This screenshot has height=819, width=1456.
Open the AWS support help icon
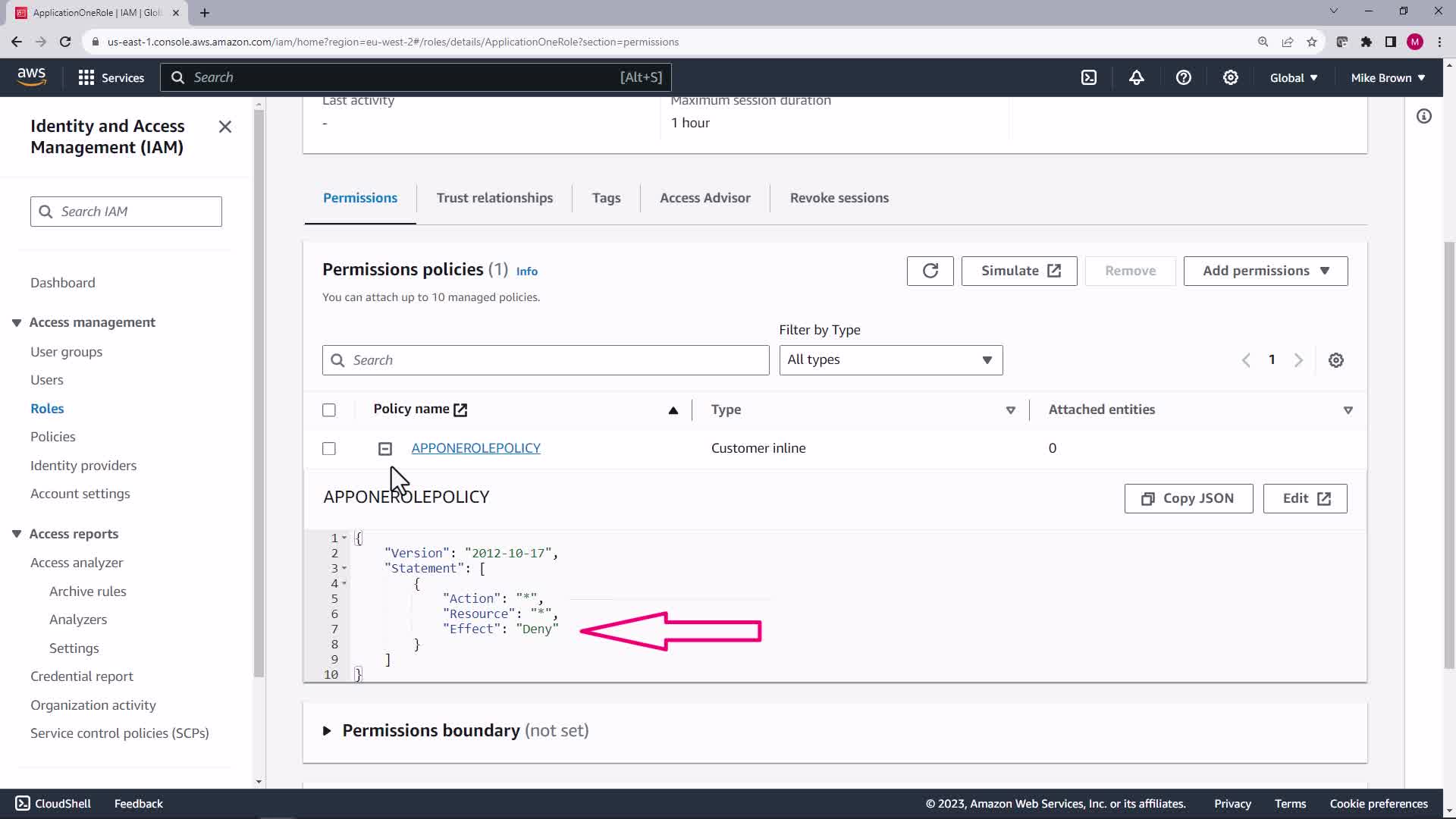pyautogui.click(x=1183, y=77)
